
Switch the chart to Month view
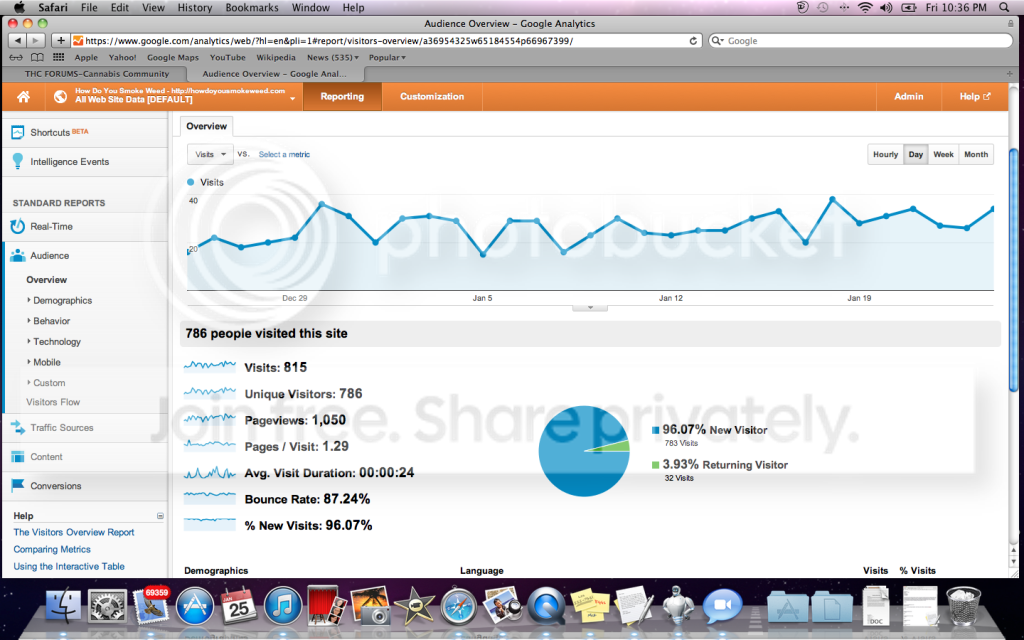click(976, 154)
